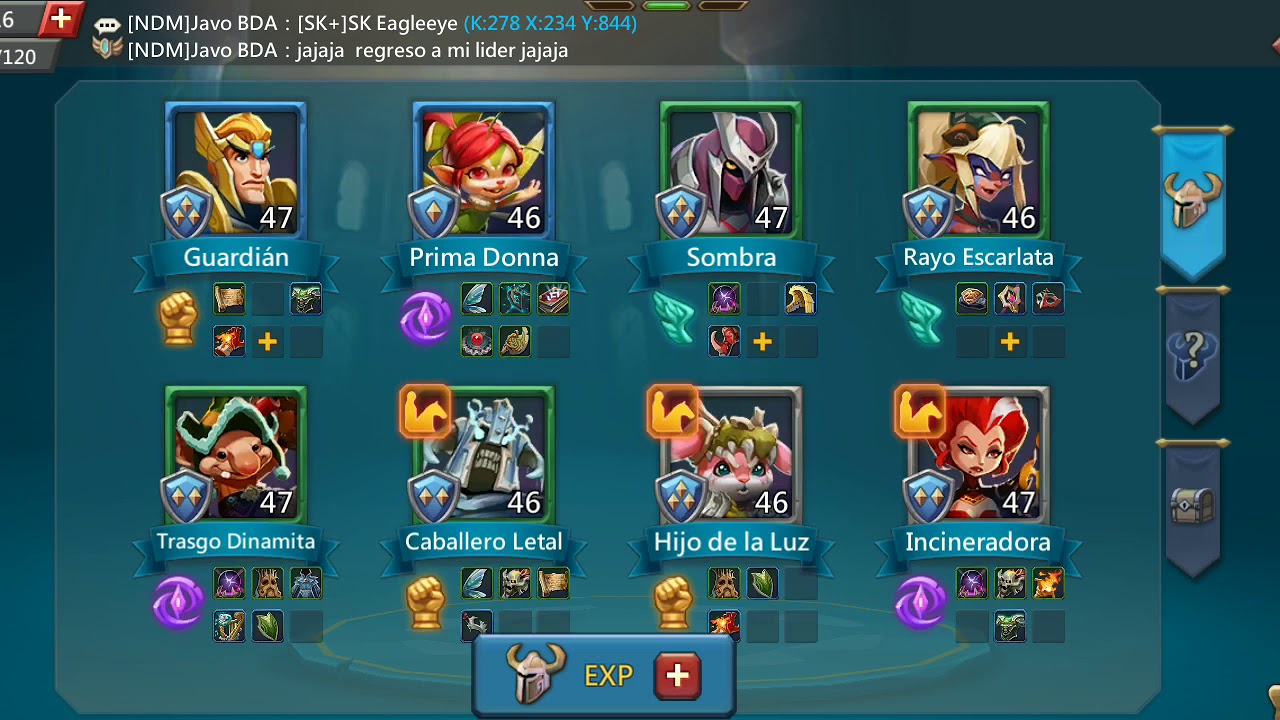Click the purple swirl icon under Prima Donna
Screen dimensions: 1280x720
[x=425, y=318]
